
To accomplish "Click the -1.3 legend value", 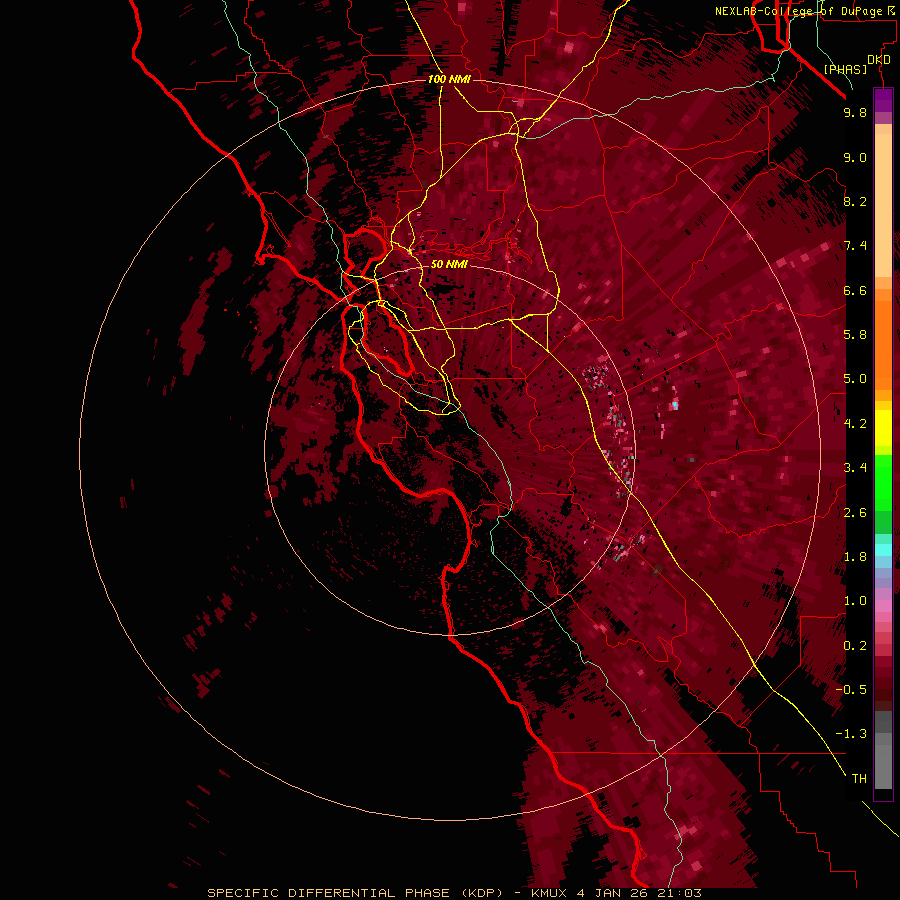I will (x=851, y=734).
